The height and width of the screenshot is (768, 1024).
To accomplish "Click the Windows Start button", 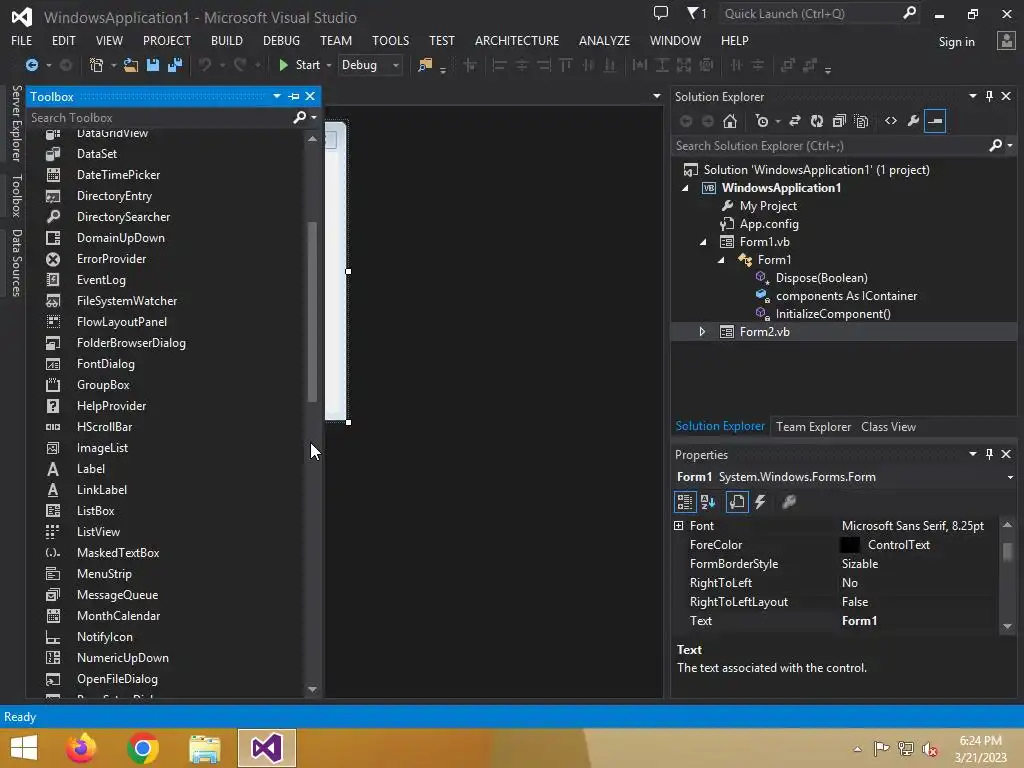I will pos(24,748).
